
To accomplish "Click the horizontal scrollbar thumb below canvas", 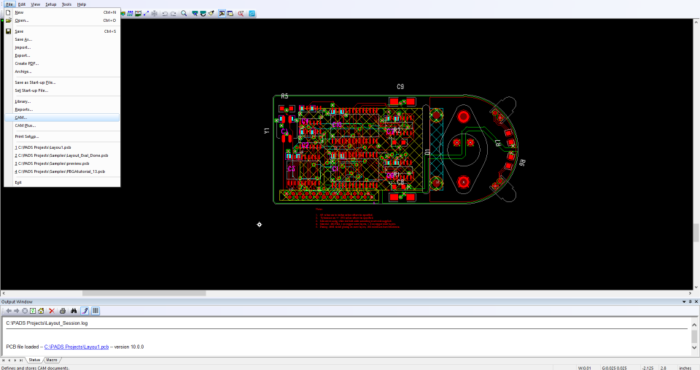I will pos(144,293).
